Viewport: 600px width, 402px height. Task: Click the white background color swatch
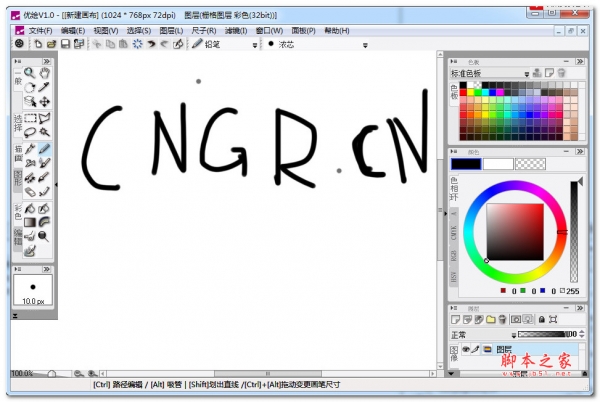point(498,164)
